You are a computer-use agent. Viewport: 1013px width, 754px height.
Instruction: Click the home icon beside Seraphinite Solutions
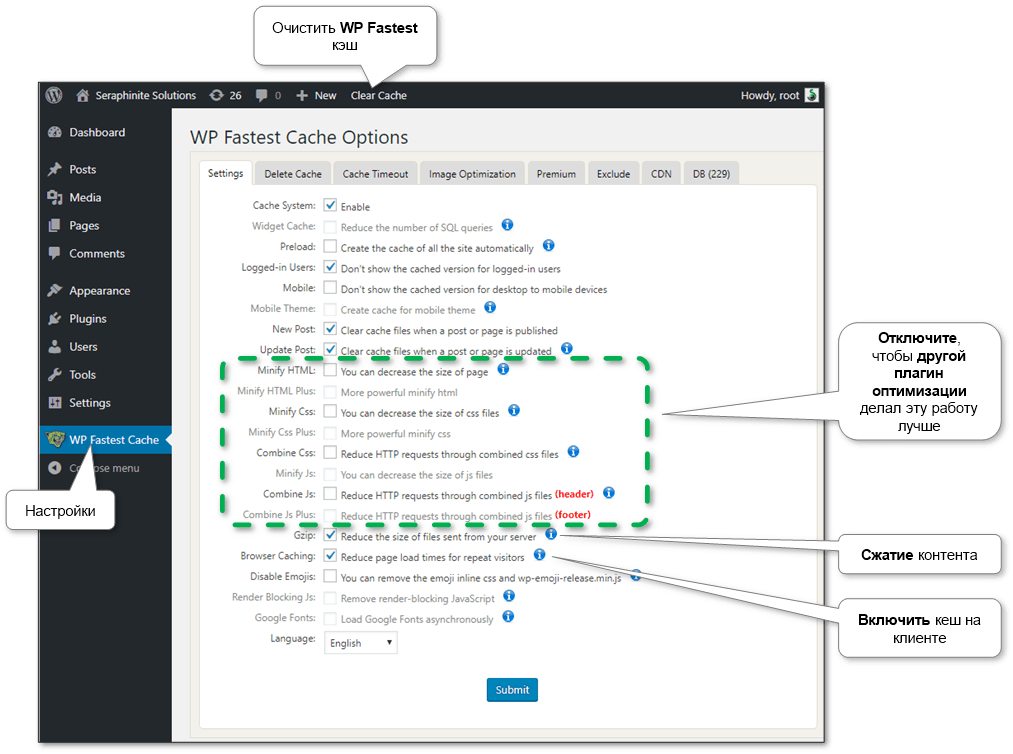[83, 96]
